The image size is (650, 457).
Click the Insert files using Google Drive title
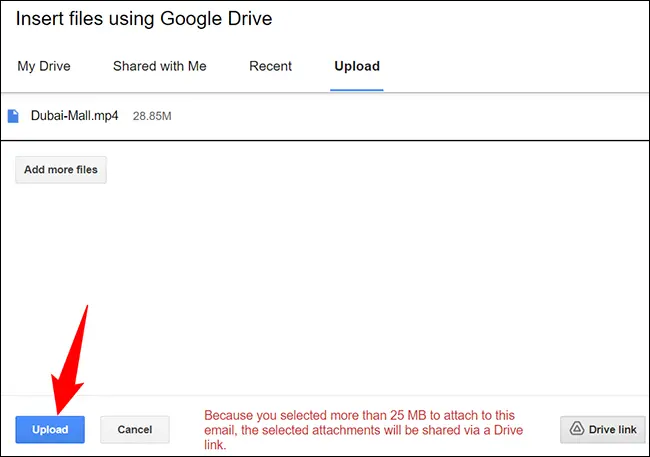[x=144, y=19]
